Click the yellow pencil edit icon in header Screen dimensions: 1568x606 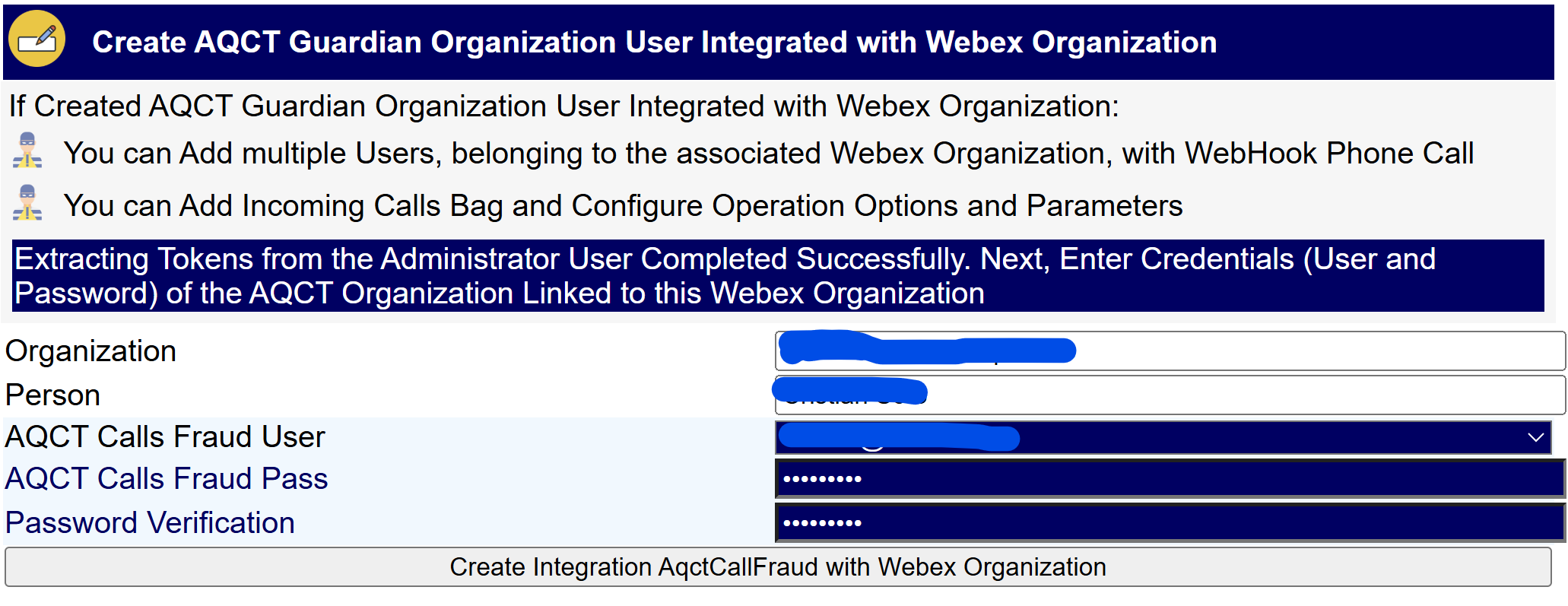(x=37, y=40)
